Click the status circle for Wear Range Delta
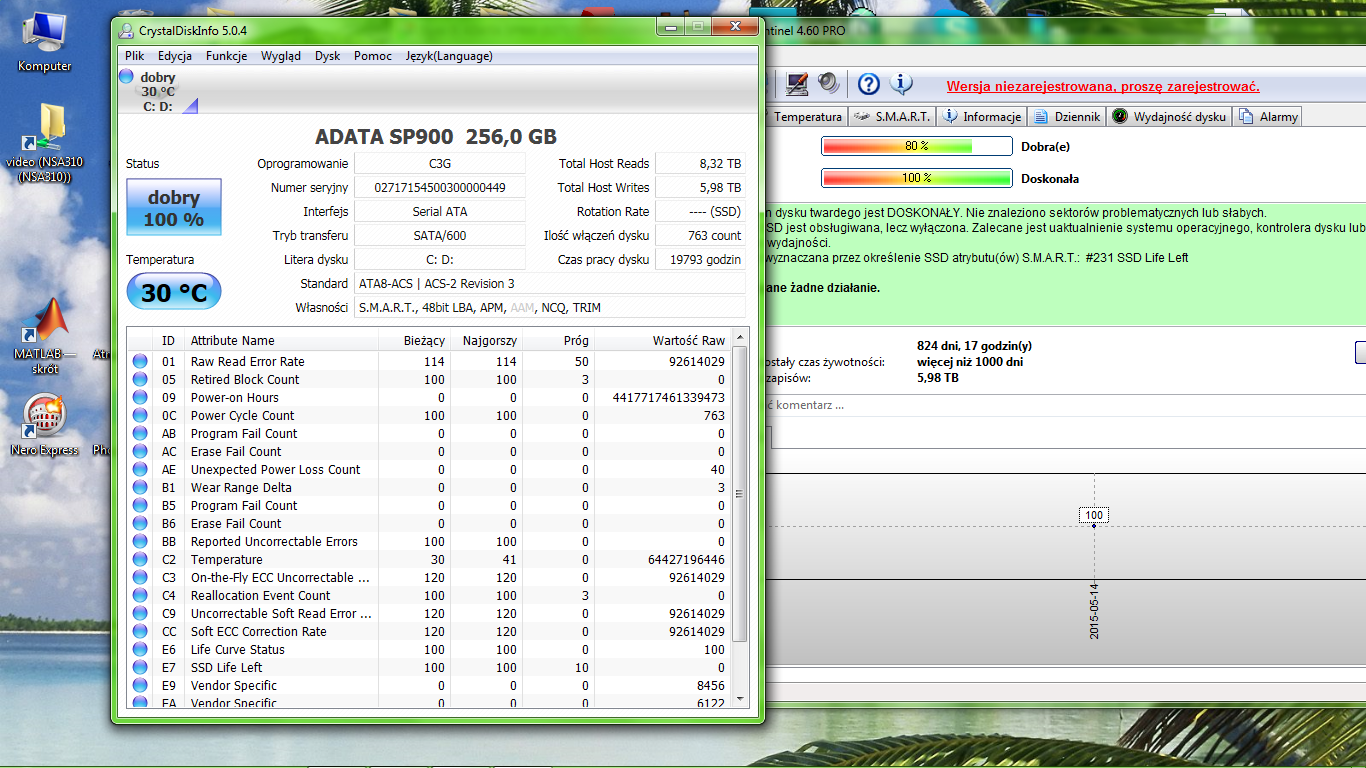The image size is (1366, 768). (x=140, y=488)
